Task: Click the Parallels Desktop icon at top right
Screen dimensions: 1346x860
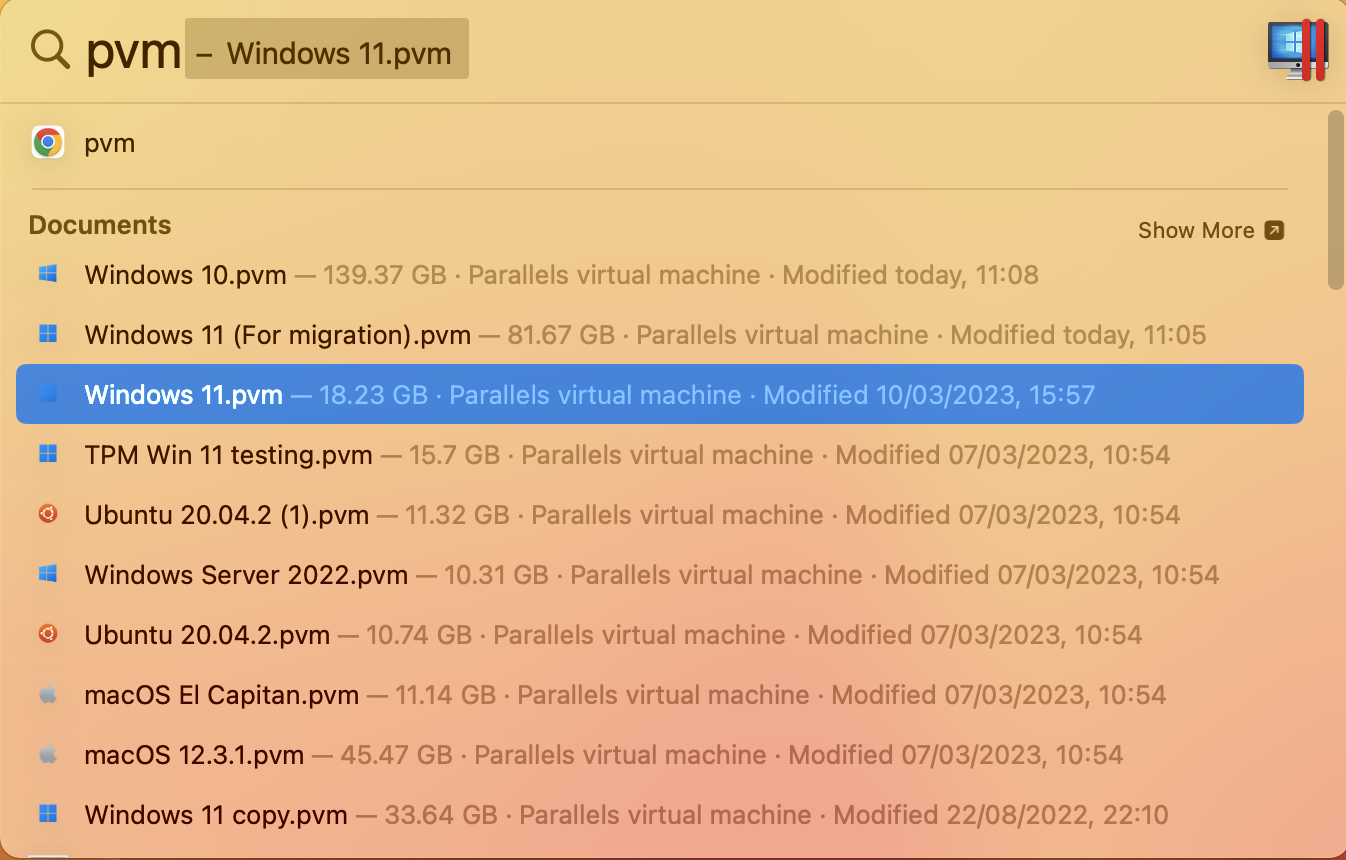Action: point(1296,50)
